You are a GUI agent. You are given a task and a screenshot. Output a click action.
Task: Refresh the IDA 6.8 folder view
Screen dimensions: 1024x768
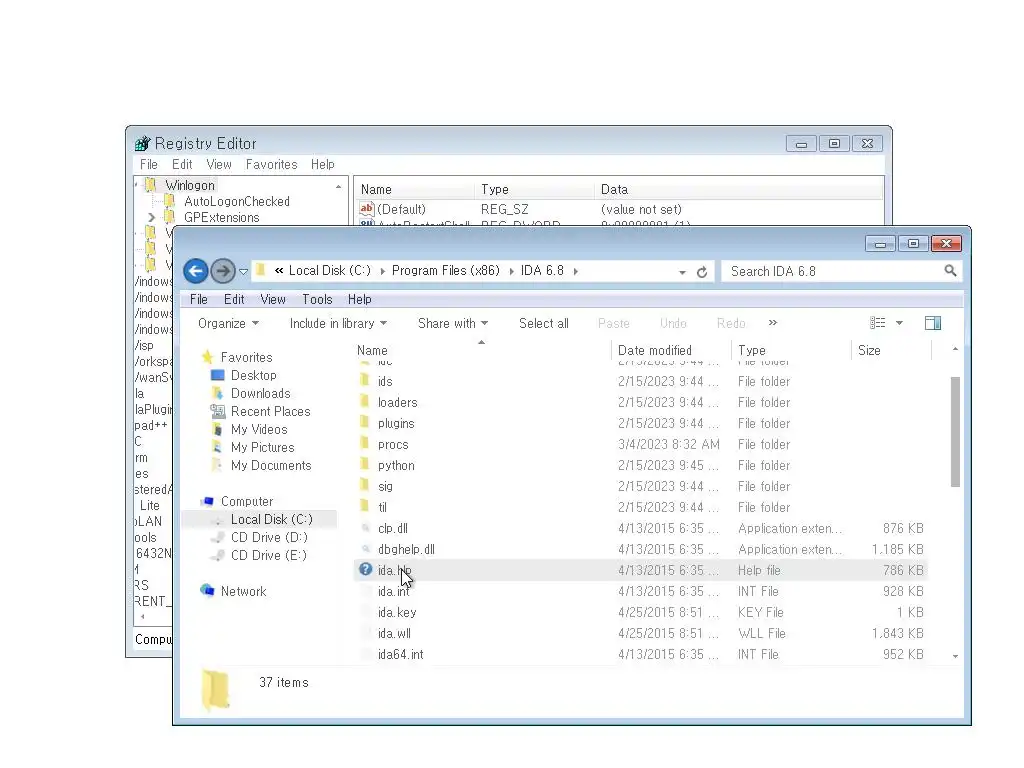click(x=702, y=272)
